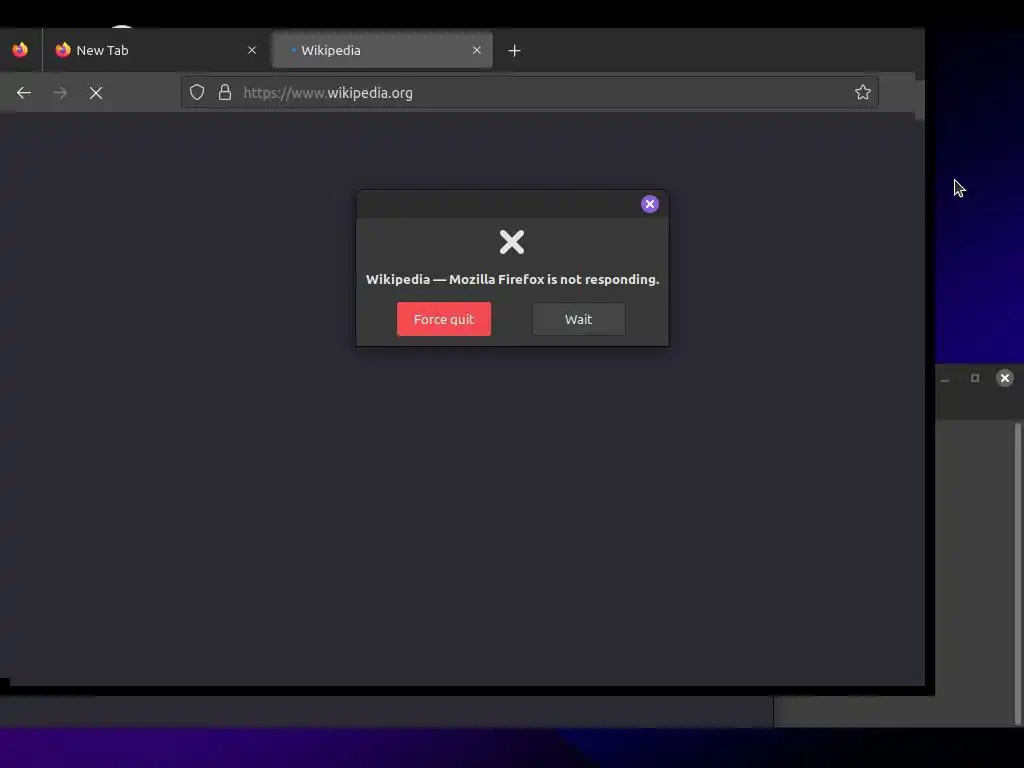Show site security info via the padlock icon

click(x=225, y=92)
